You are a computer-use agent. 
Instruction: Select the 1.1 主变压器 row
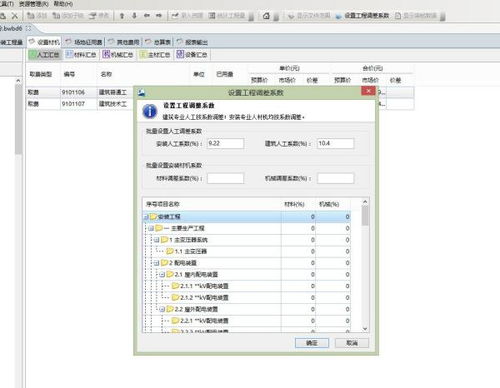(x=247, y=251)
